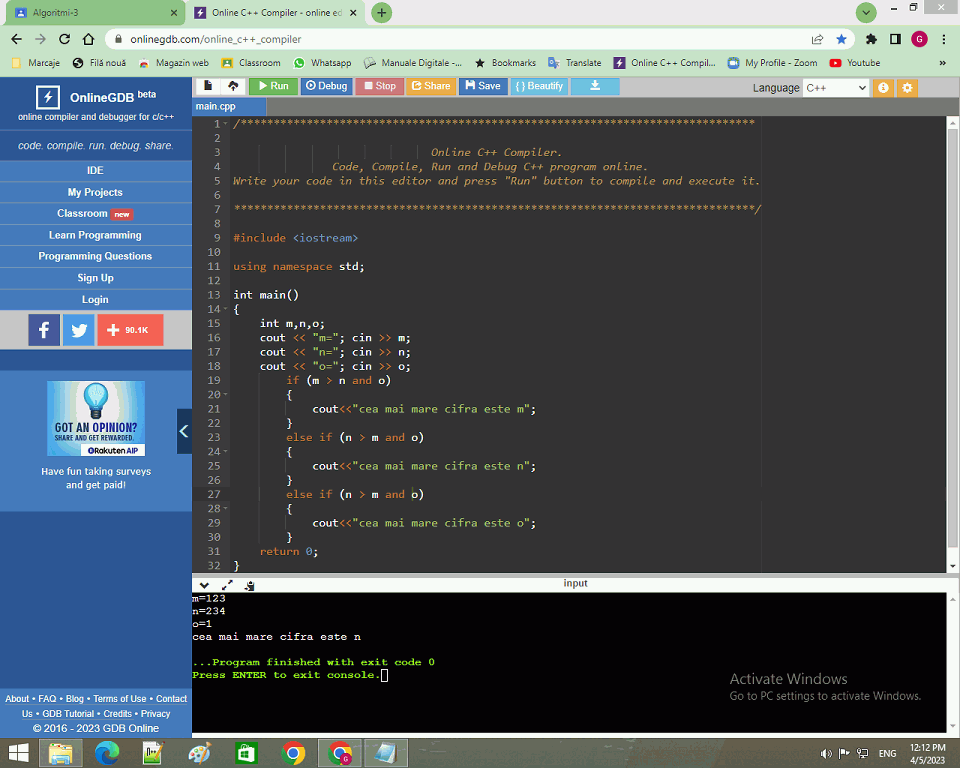Copy console output with clipboard icon
This screenshot has height=768, width=960.
249,585
